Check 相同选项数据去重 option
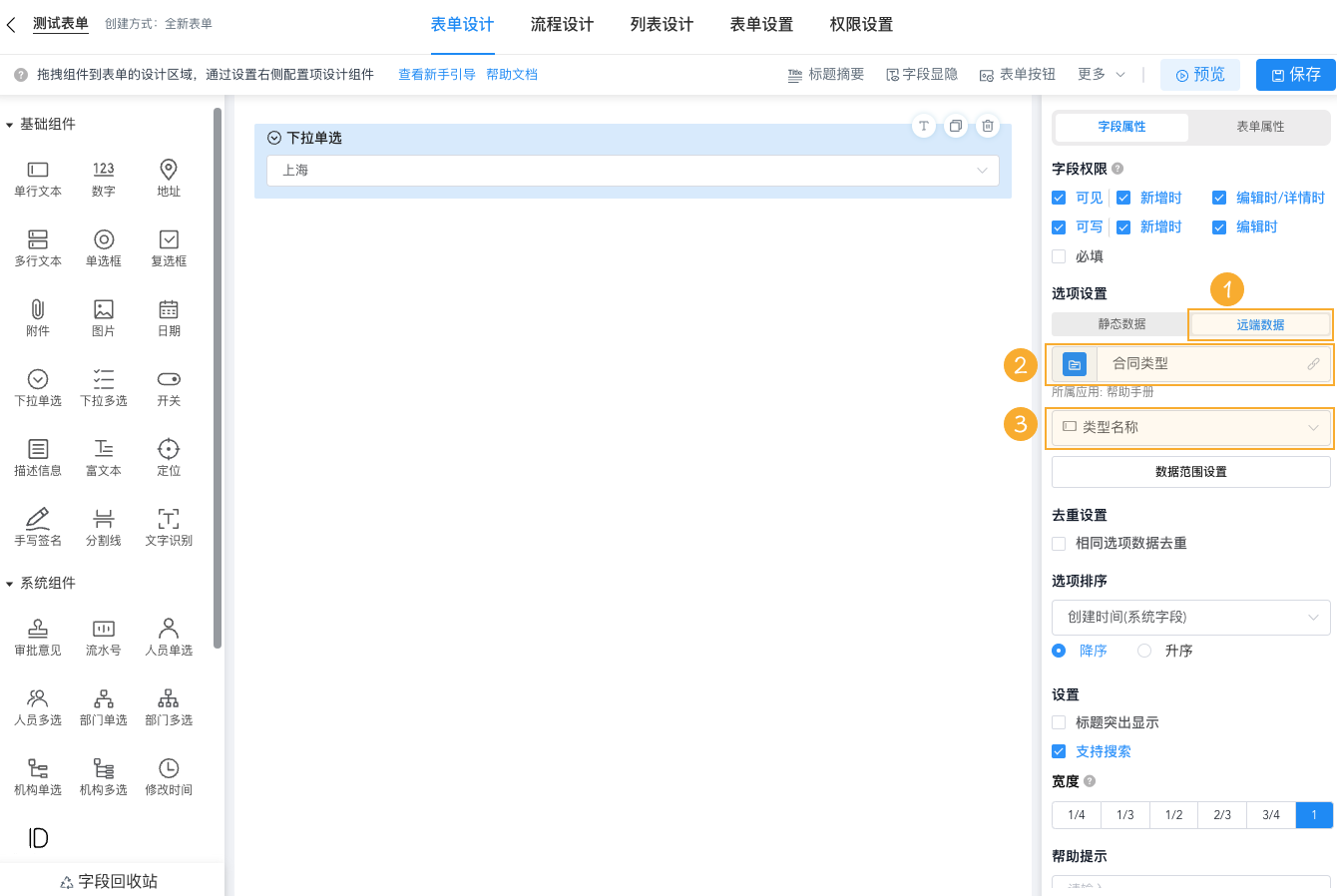Viewport: 1337px width, 896px height. tap(1061, 543)
